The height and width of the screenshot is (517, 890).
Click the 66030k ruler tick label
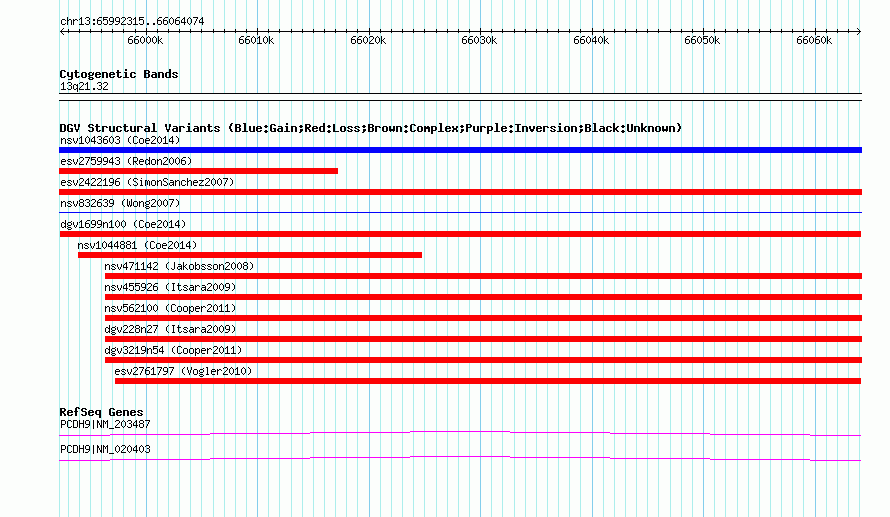point(479,40)
